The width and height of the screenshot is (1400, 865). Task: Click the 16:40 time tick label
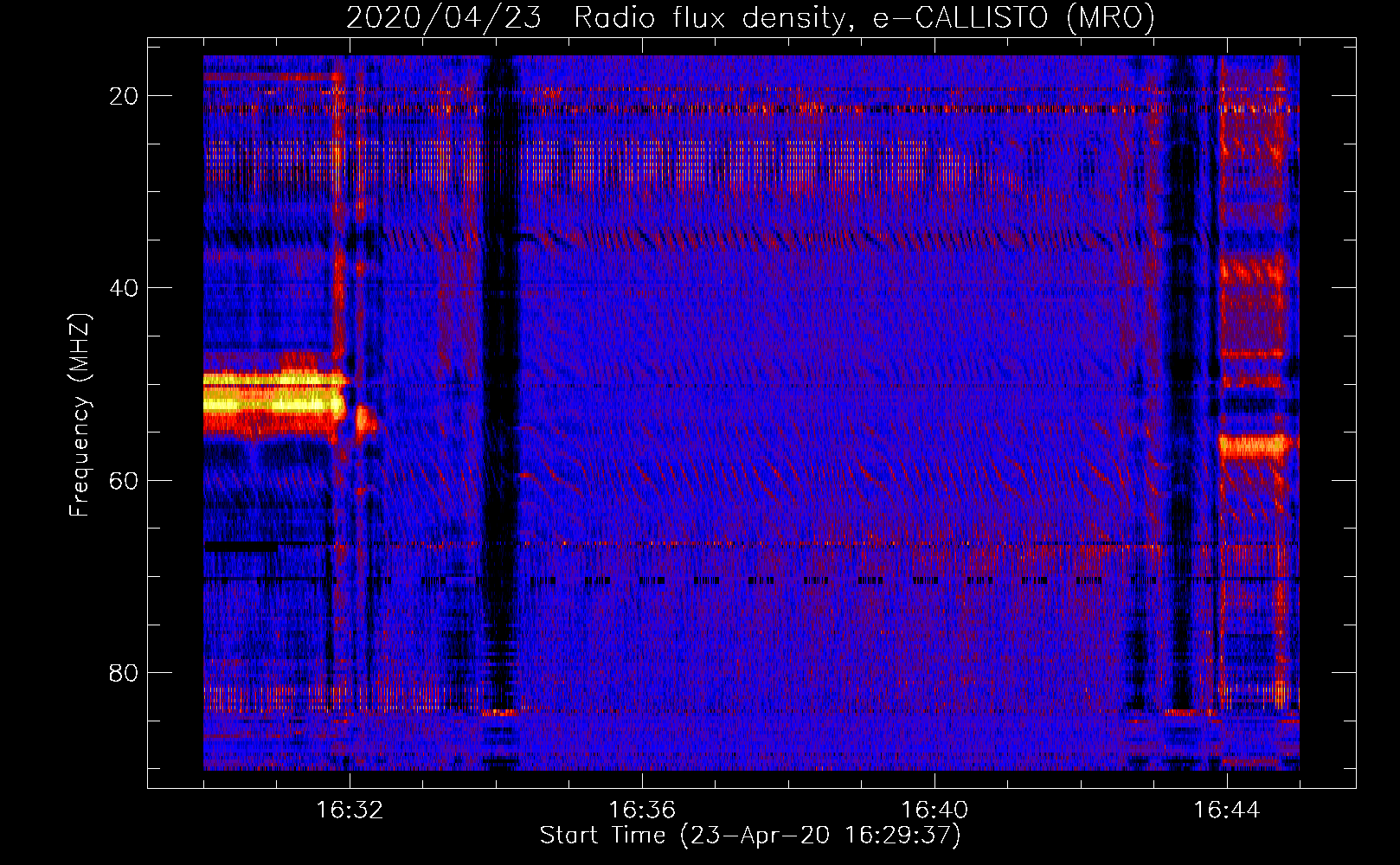pyautogui.click(x=934, y=811)
